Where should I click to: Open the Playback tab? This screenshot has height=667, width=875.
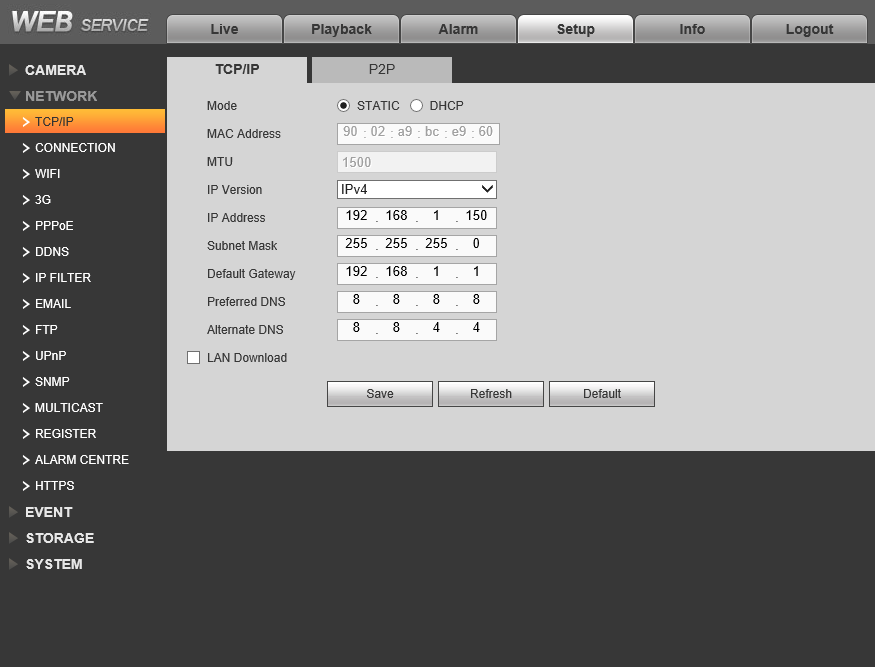(341, 29)
